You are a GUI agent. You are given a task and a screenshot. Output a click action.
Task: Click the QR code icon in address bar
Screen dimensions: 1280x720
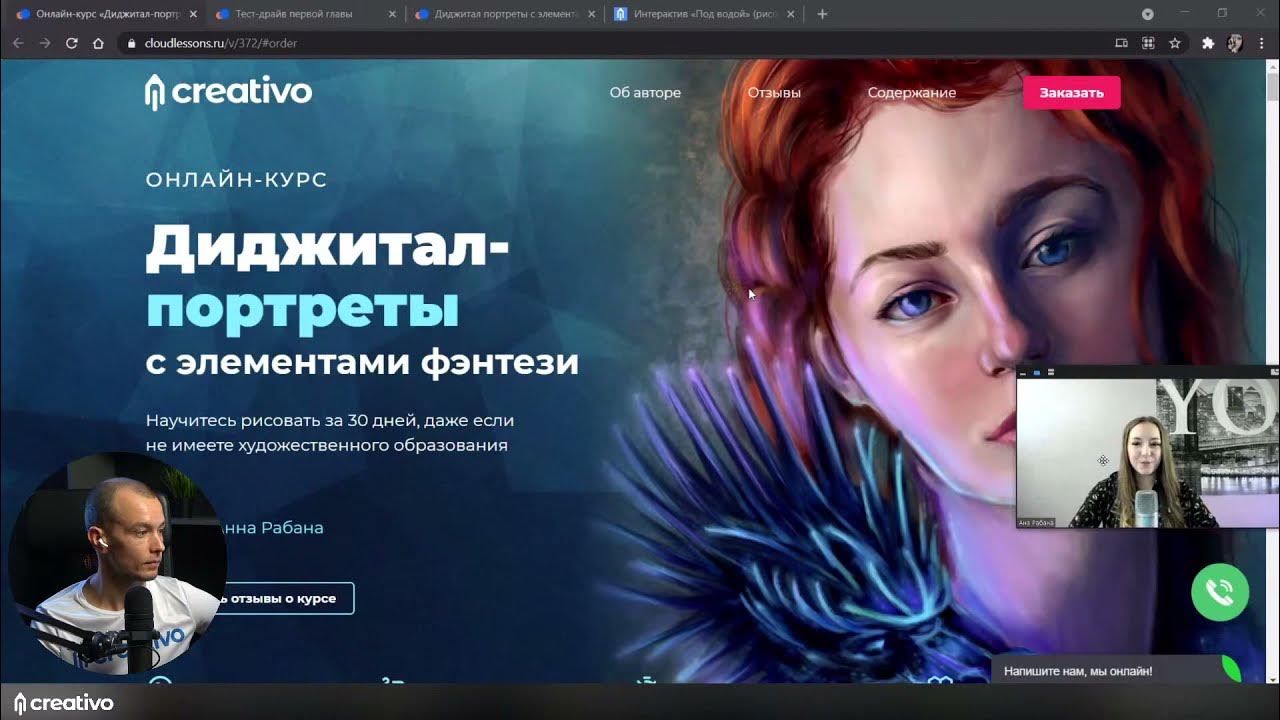tap(1148, 43)
